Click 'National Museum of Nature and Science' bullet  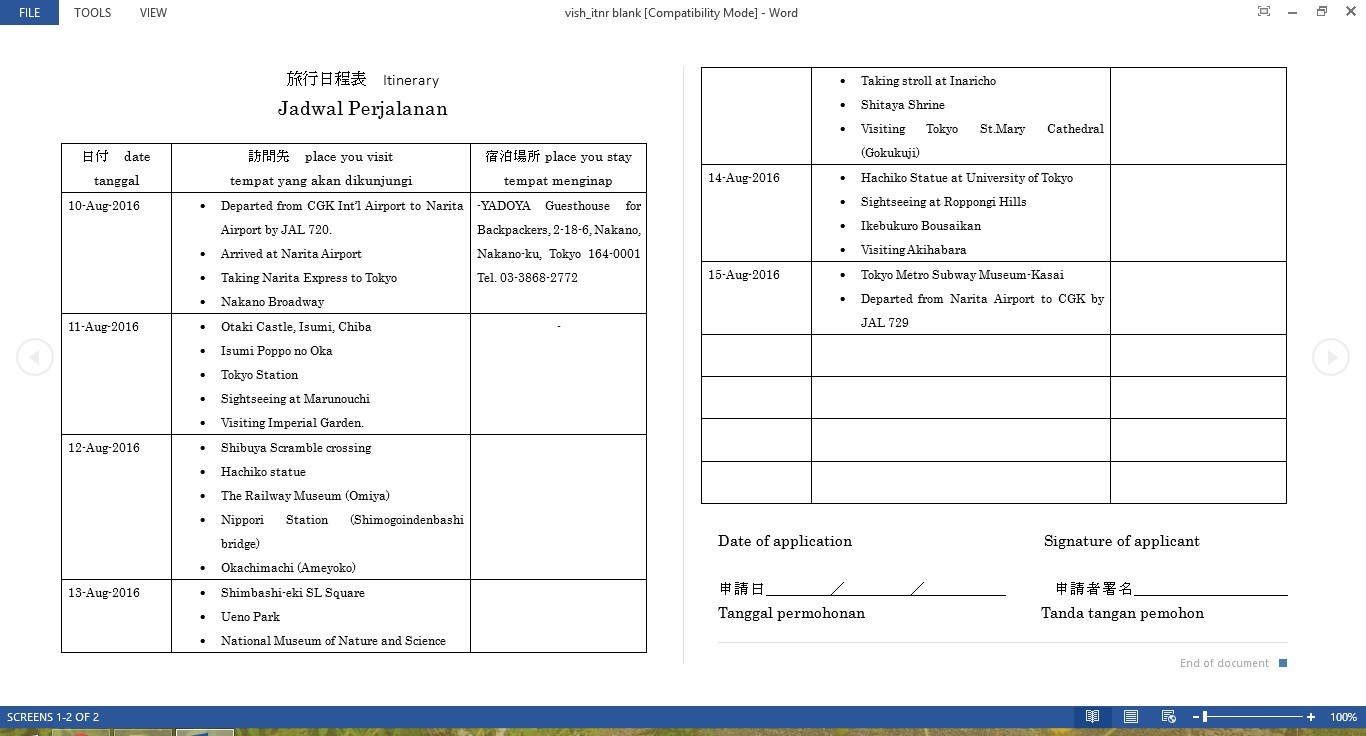tap(333, 641)
